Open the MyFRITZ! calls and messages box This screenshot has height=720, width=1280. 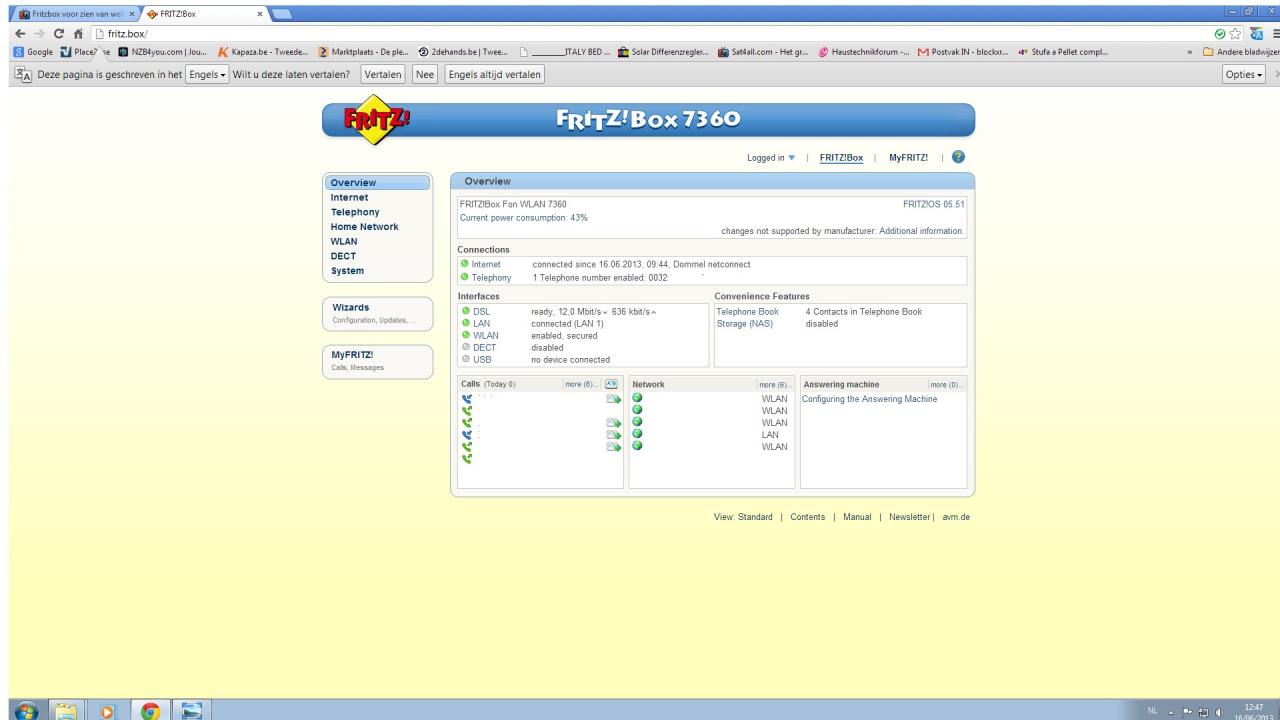pyautogui.click(x=378, y=360)
